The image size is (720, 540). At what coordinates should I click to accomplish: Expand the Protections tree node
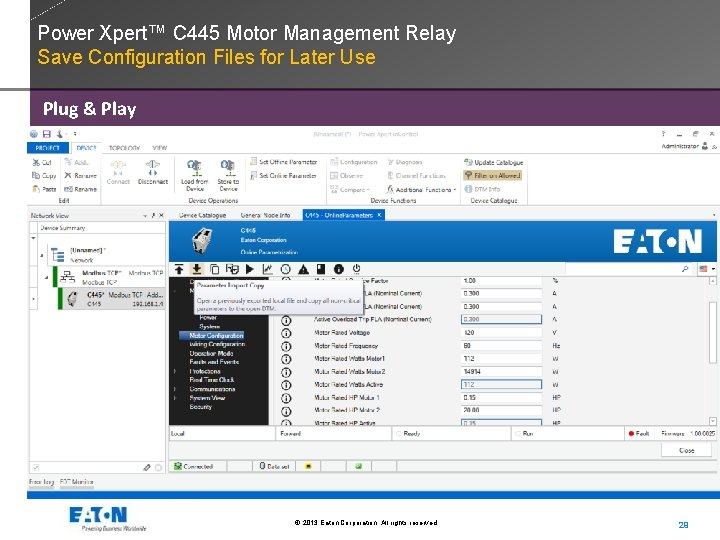(x=175, y=371)
